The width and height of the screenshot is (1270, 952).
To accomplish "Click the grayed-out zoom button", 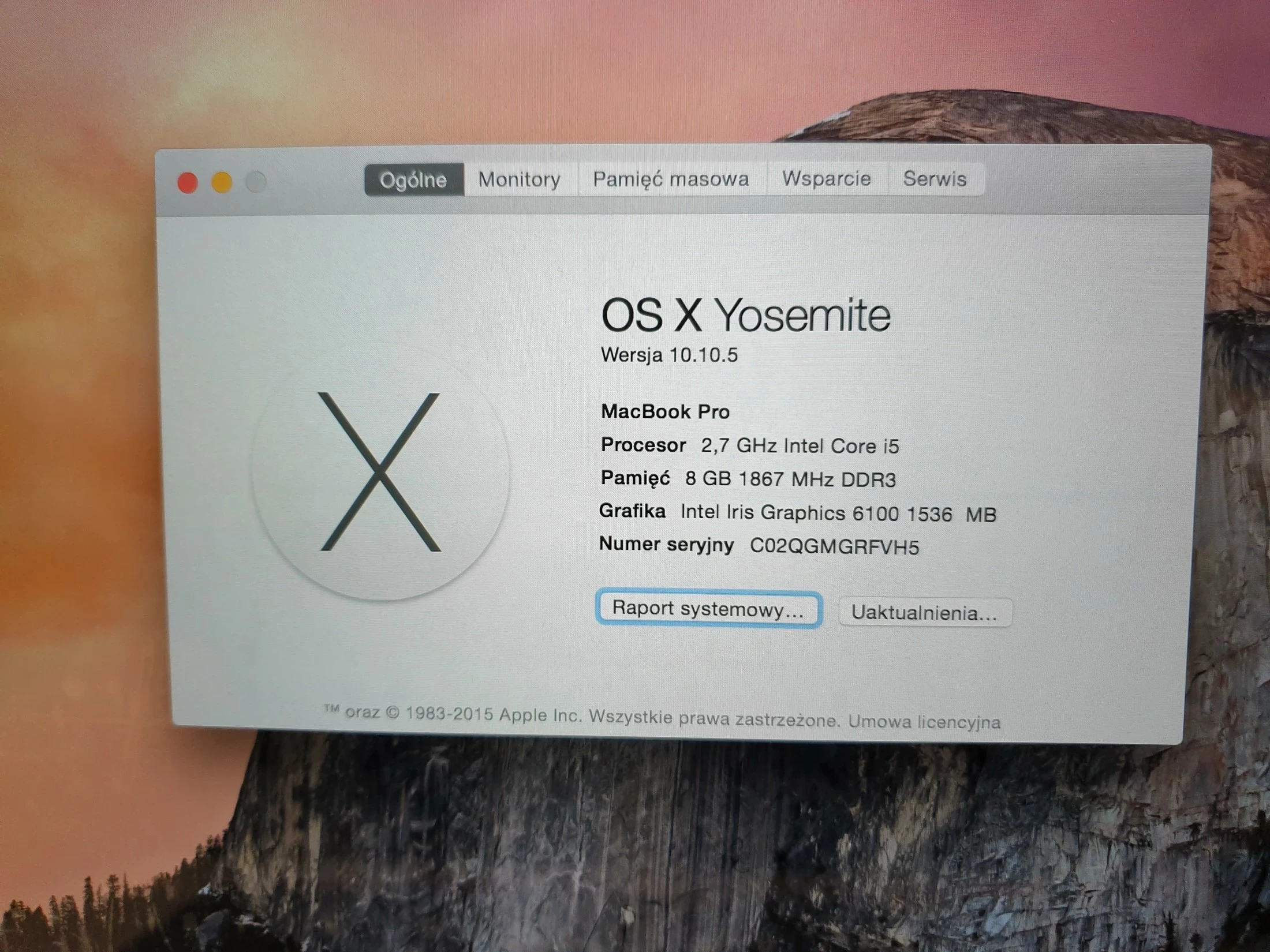I will coord(253,181).
